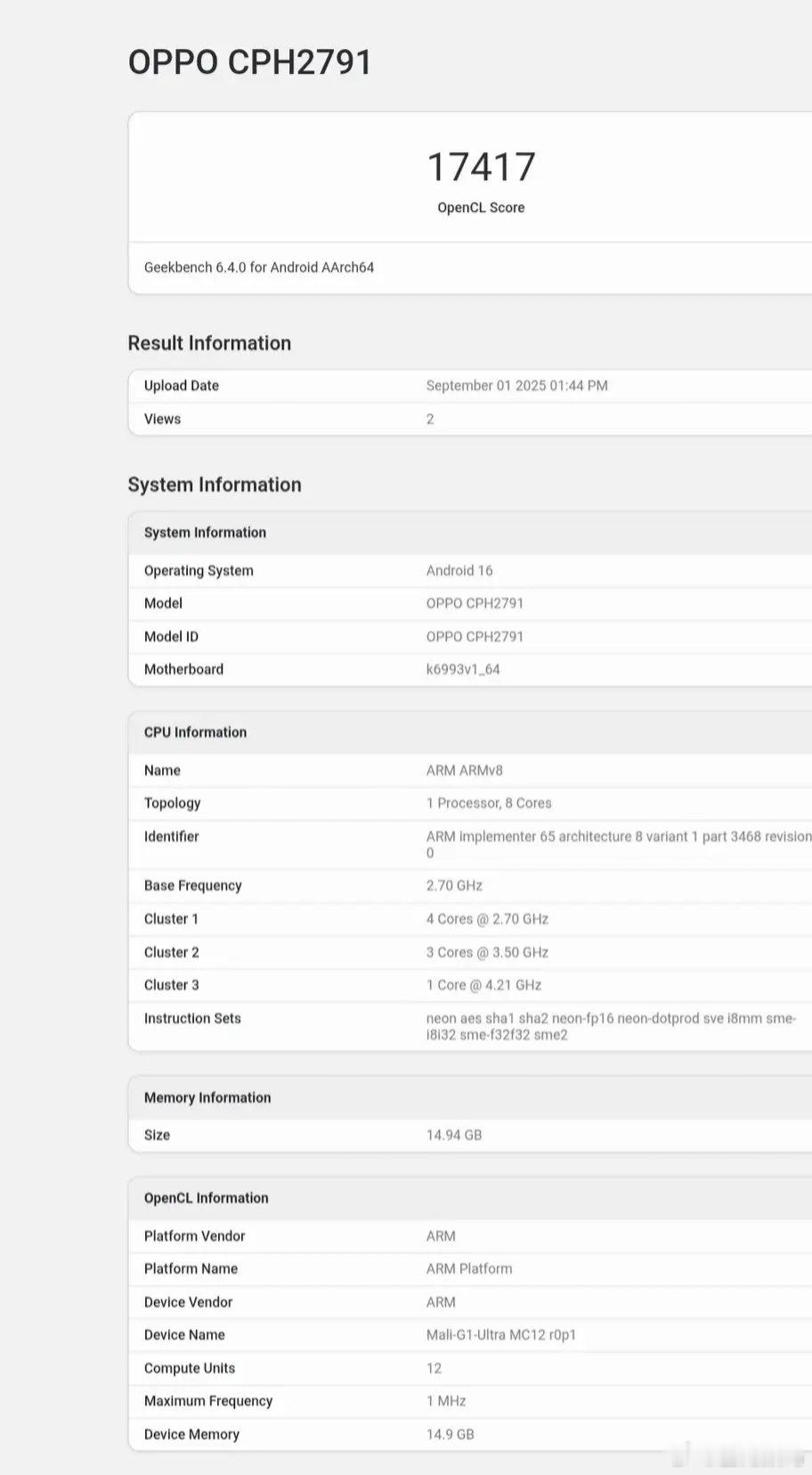Viewport: 812px width, 1475px height.
Task: Click Geekbench 6.4.0 for Android AArch64 text
Action: pyautogui.click(x=259, y=267)
